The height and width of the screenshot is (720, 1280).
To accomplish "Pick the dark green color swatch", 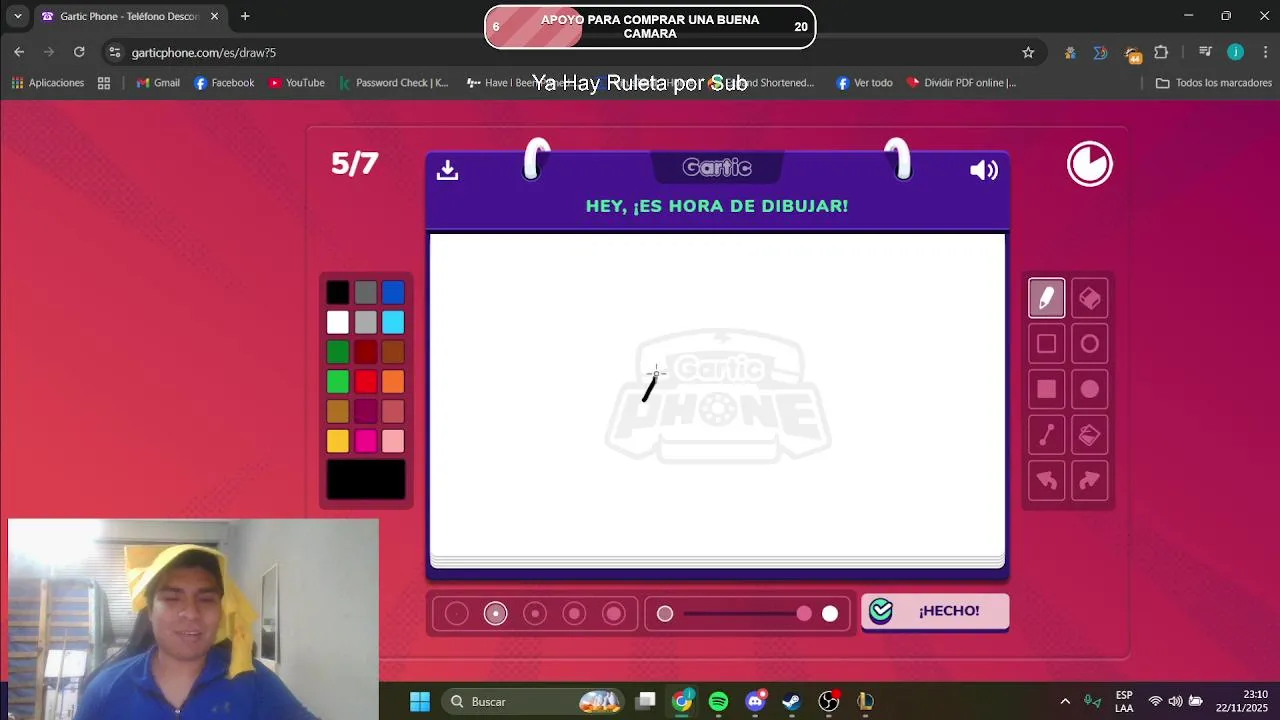I will click(x=338, y=352).
